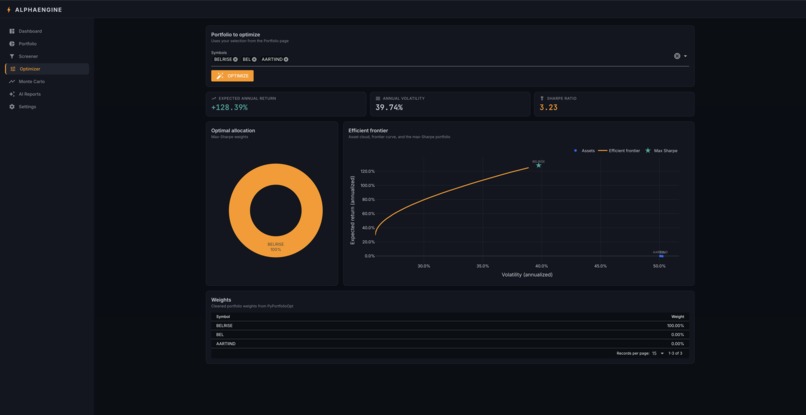
Task: Clear all selected symbols
Action: pyautogui.click(x=677, y=56)
